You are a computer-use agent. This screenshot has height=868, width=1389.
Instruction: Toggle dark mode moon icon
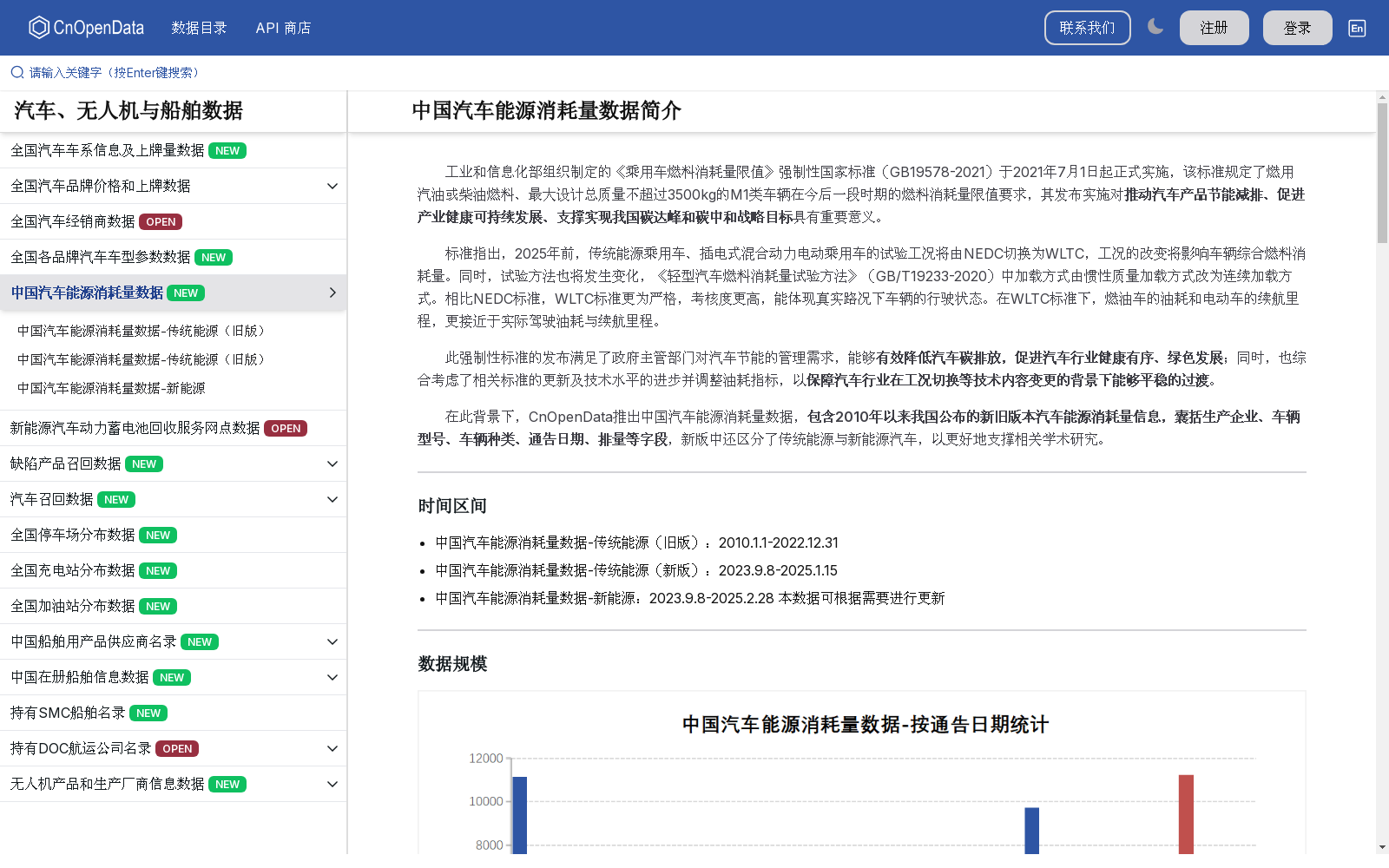coord(1155,27)
